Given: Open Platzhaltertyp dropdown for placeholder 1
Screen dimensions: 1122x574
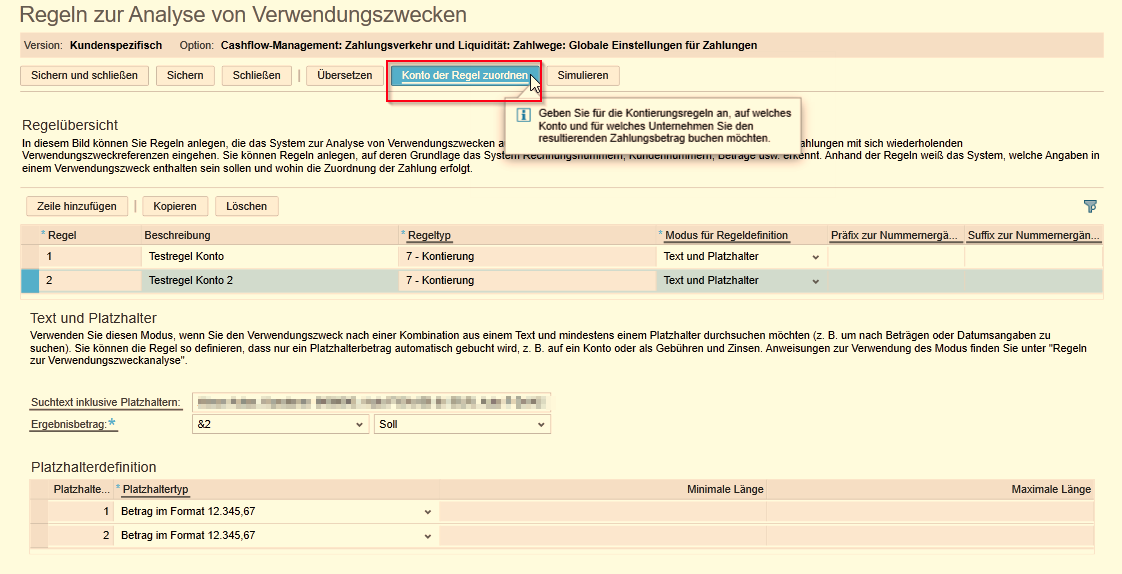Looking at the screenshot, I should click(427, 512).
